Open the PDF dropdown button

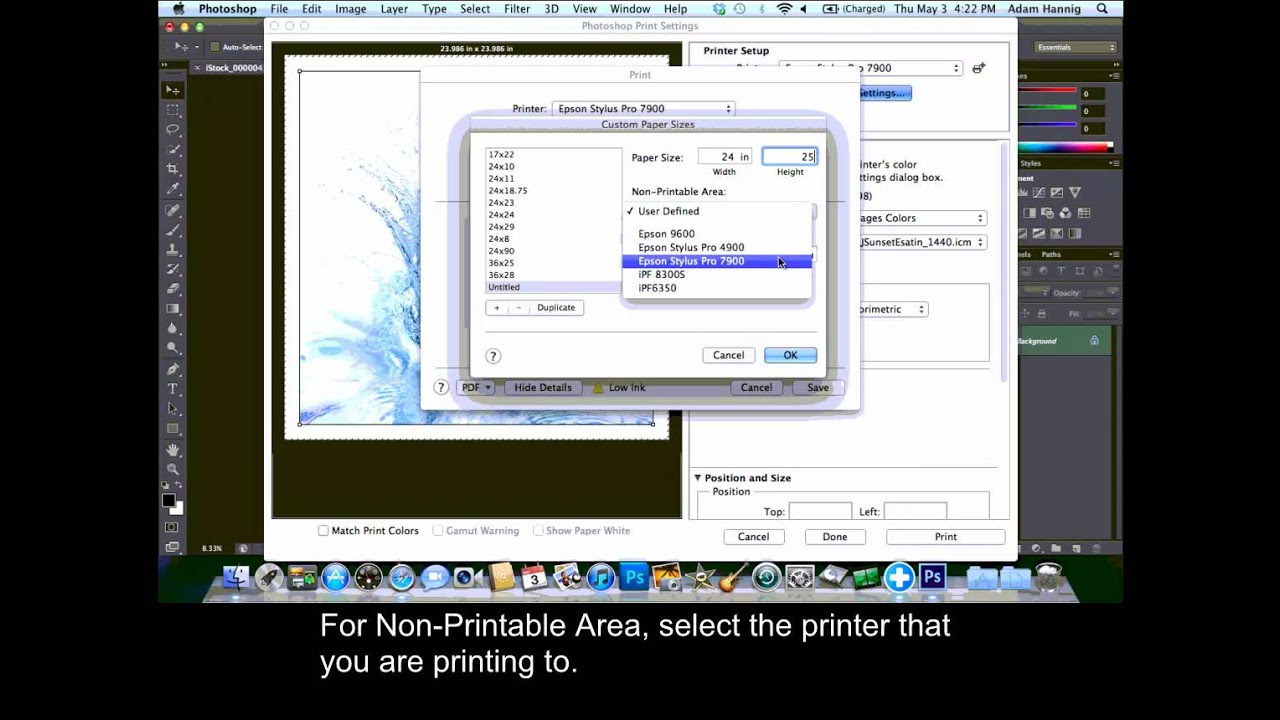pos(475,387)
